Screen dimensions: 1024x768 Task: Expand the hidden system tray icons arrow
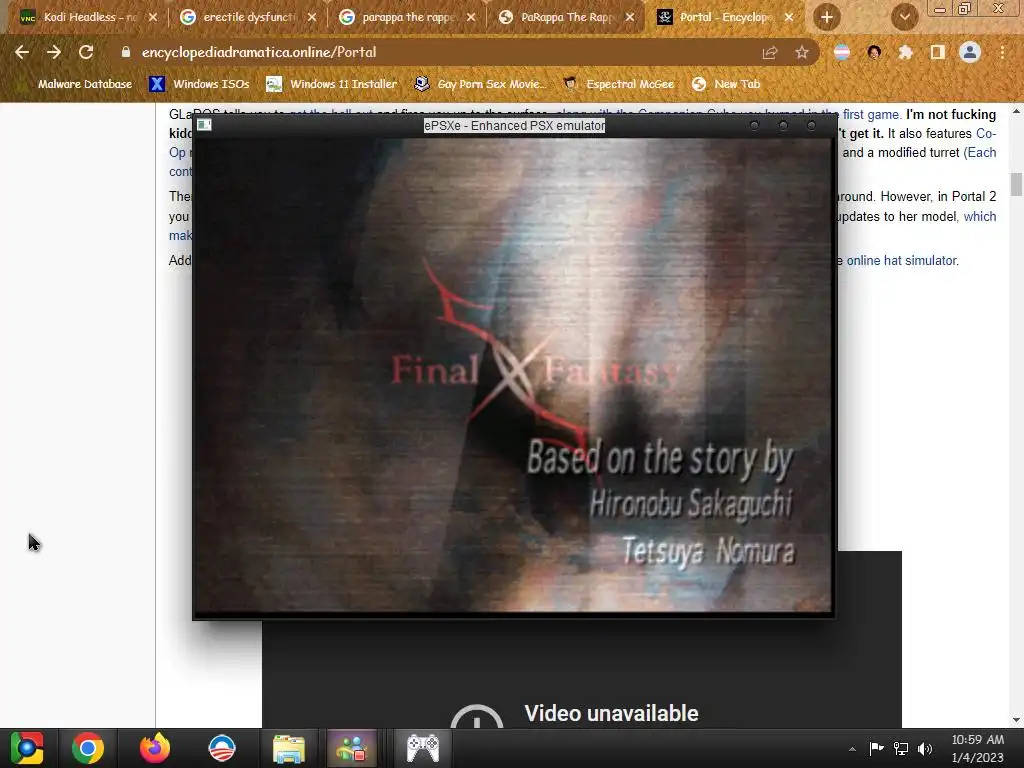tap(852, 749)
